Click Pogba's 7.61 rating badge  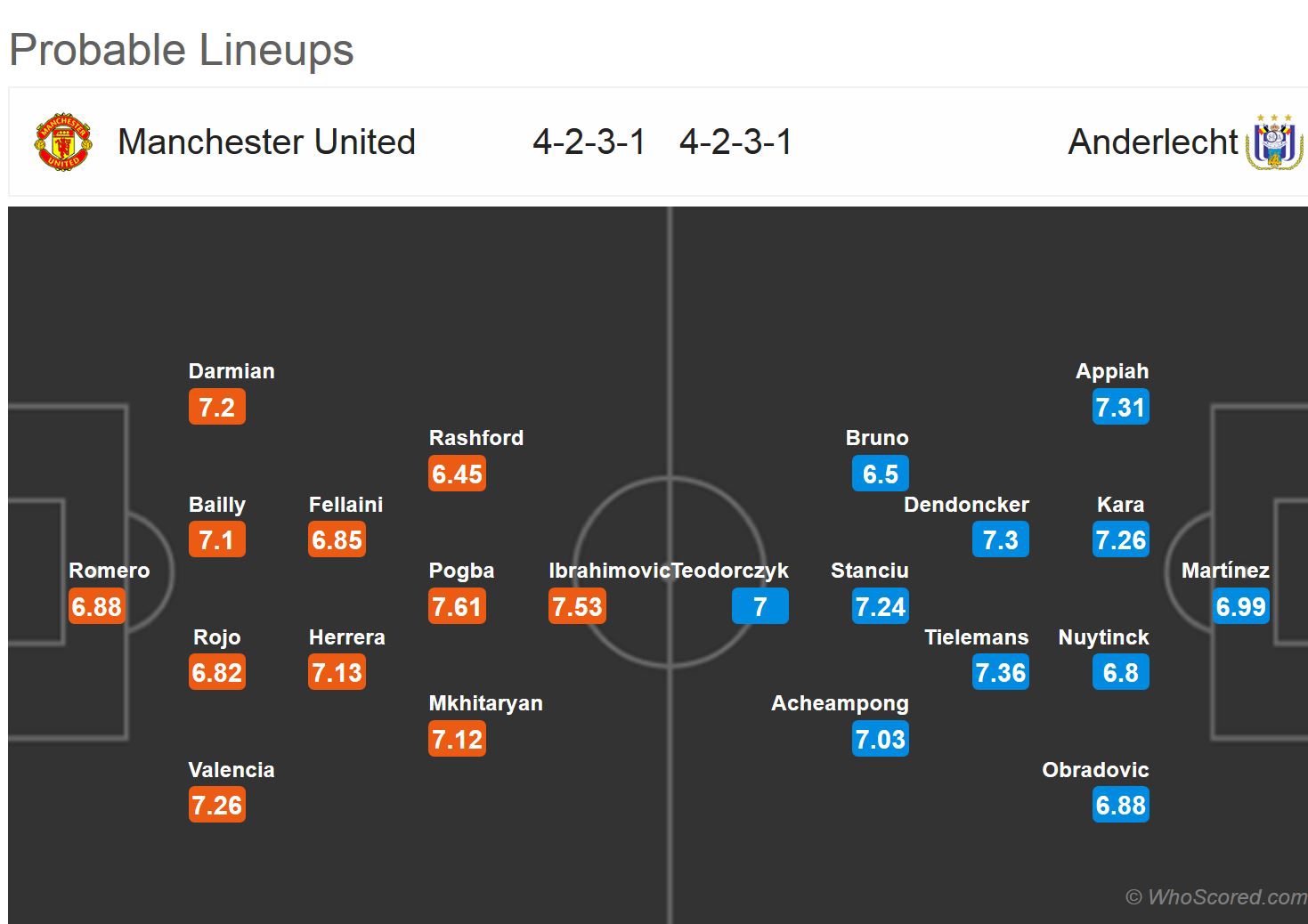coord(457,607)
